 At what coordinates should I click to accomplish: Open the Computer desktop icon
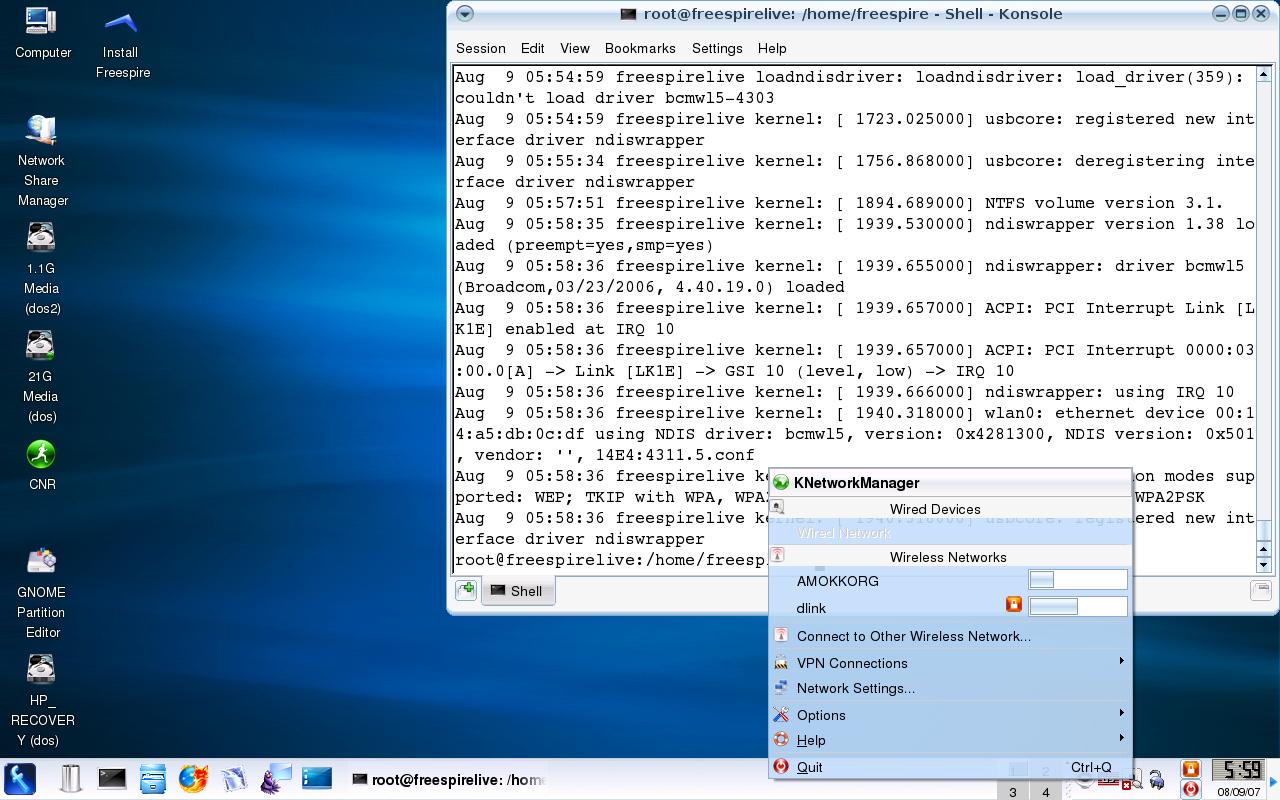click(42, 32)
